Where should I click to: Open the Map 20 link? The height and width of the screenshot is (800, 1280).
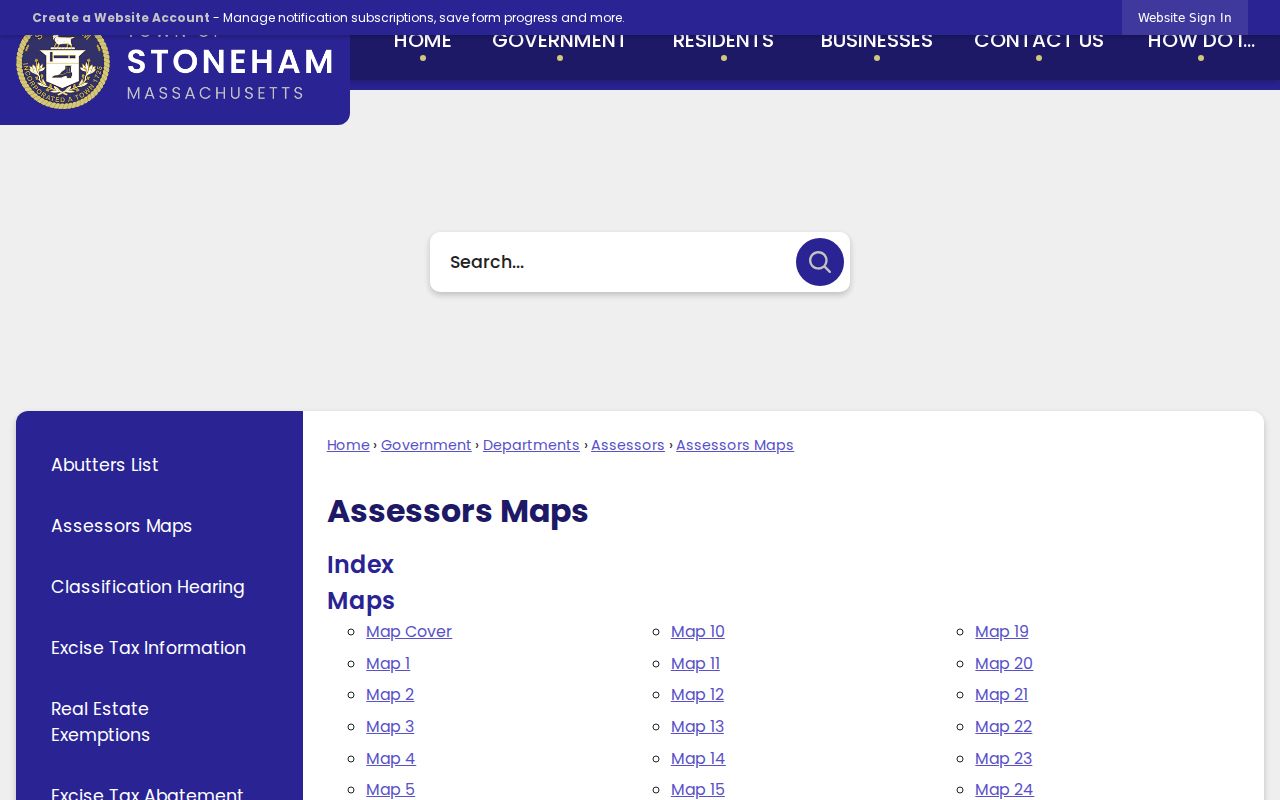pos(1004,664)
